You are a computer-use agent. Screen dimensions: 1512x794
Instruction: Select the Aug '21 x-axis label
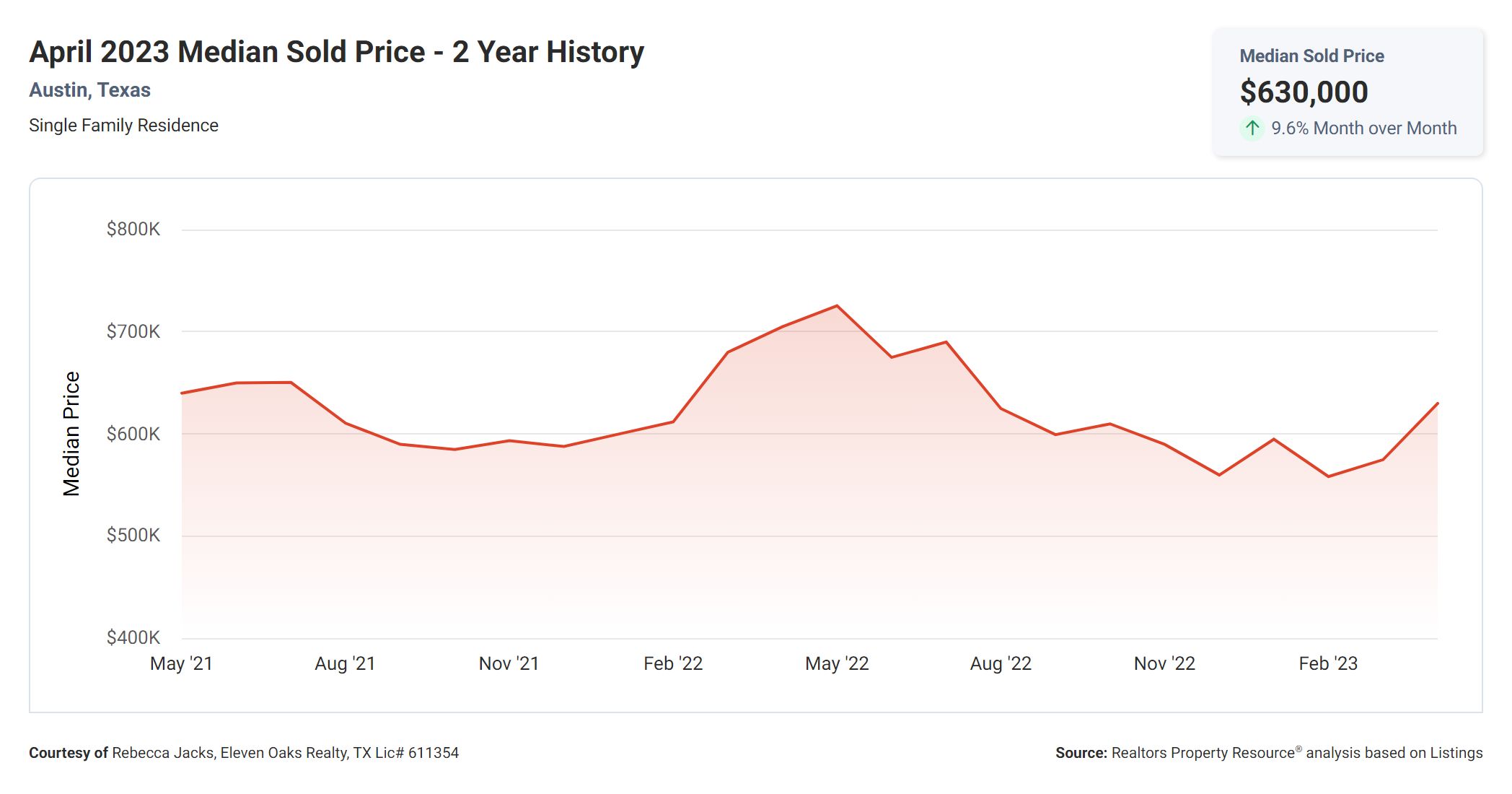pyautogui.click(x=345, y=663)
